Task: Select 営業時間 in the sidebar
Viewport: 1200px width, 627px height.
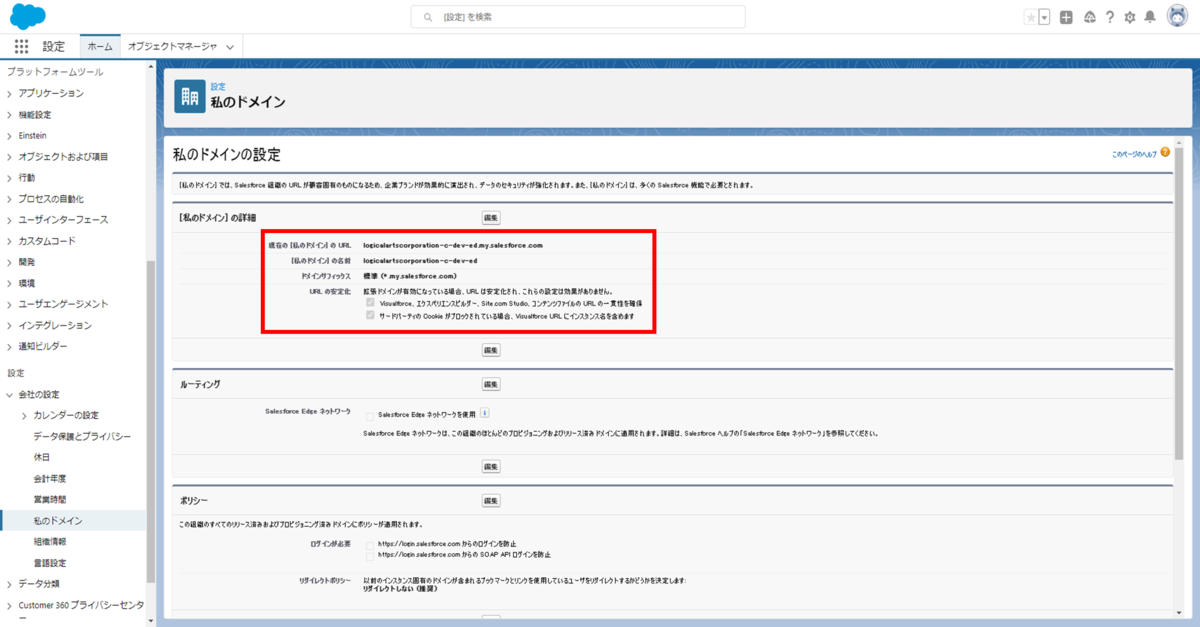Action: 50,499
